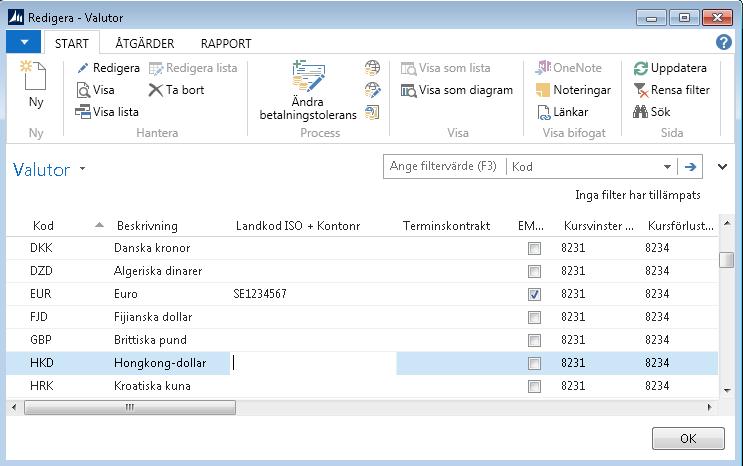
Task: Open the Kod filter field dropdown
Action: point(667,167)
